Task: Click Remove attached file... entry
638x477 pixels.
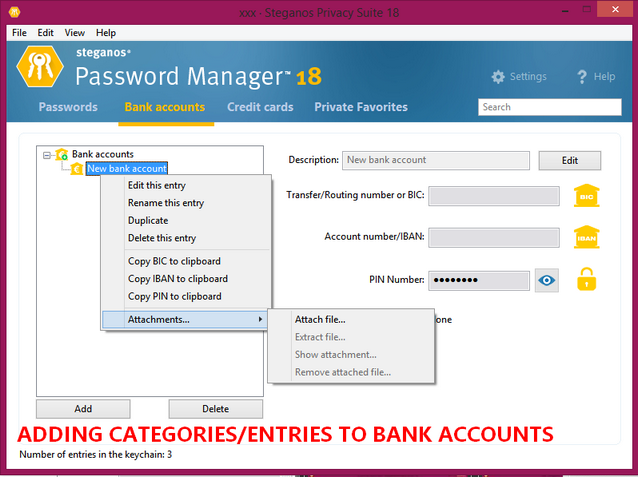Action: coord(351,372)
